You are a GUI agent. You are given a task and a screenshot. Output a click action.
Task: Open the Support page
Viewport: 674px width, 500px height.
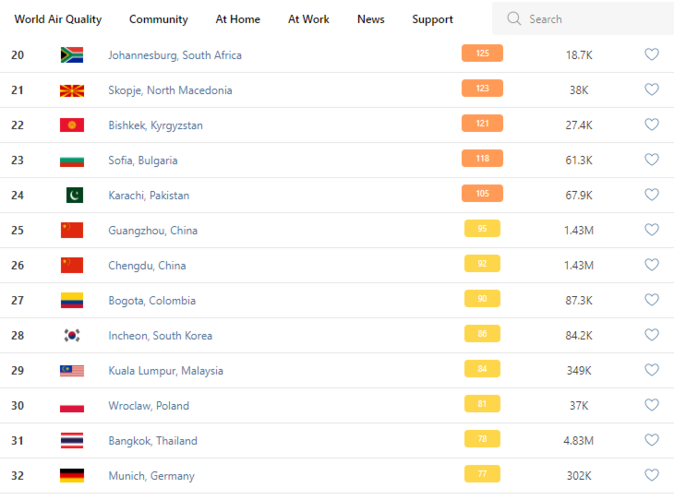[432, 19]
